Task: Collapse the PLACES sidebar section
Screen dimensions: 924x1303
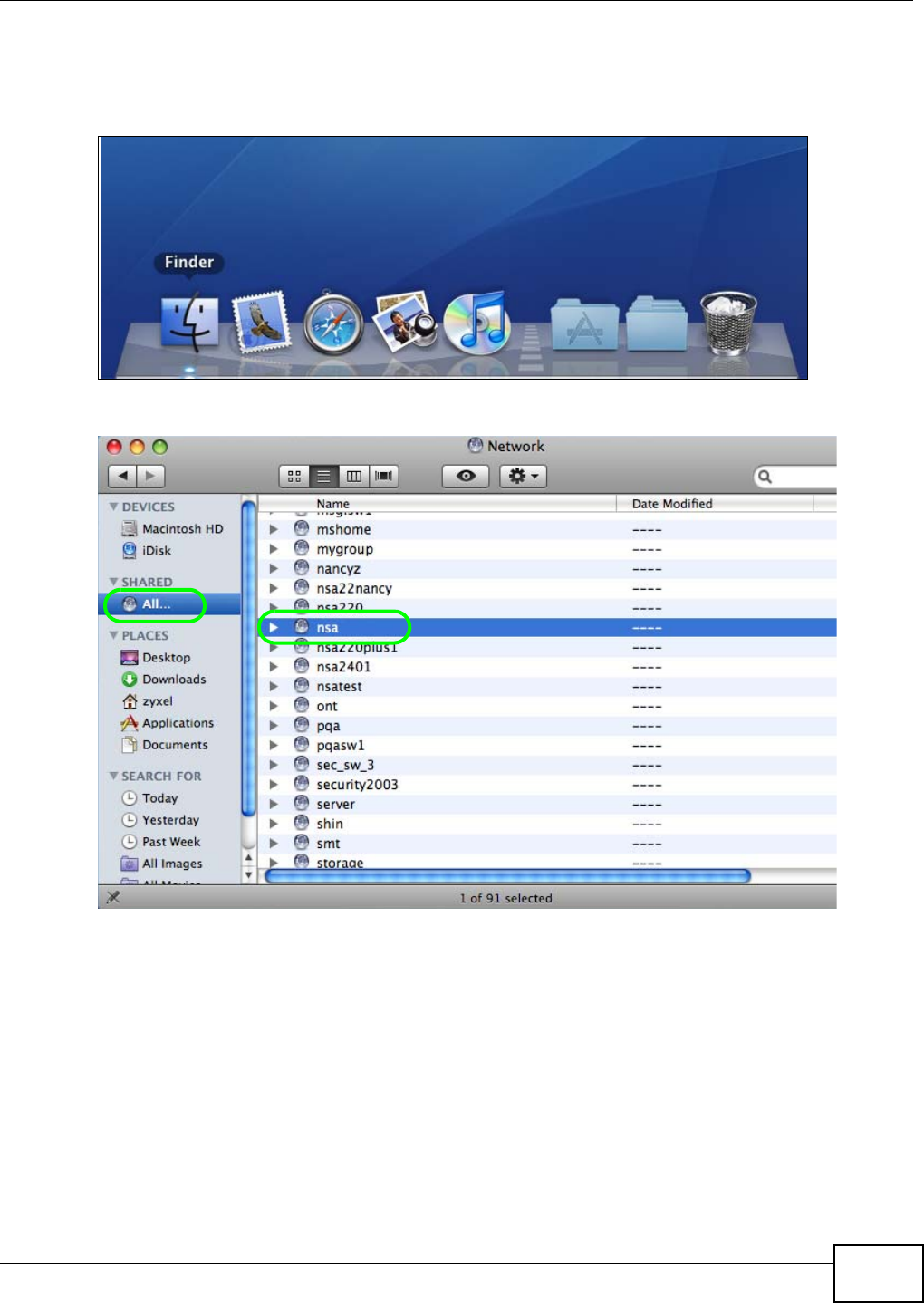Action: point(114,636)
